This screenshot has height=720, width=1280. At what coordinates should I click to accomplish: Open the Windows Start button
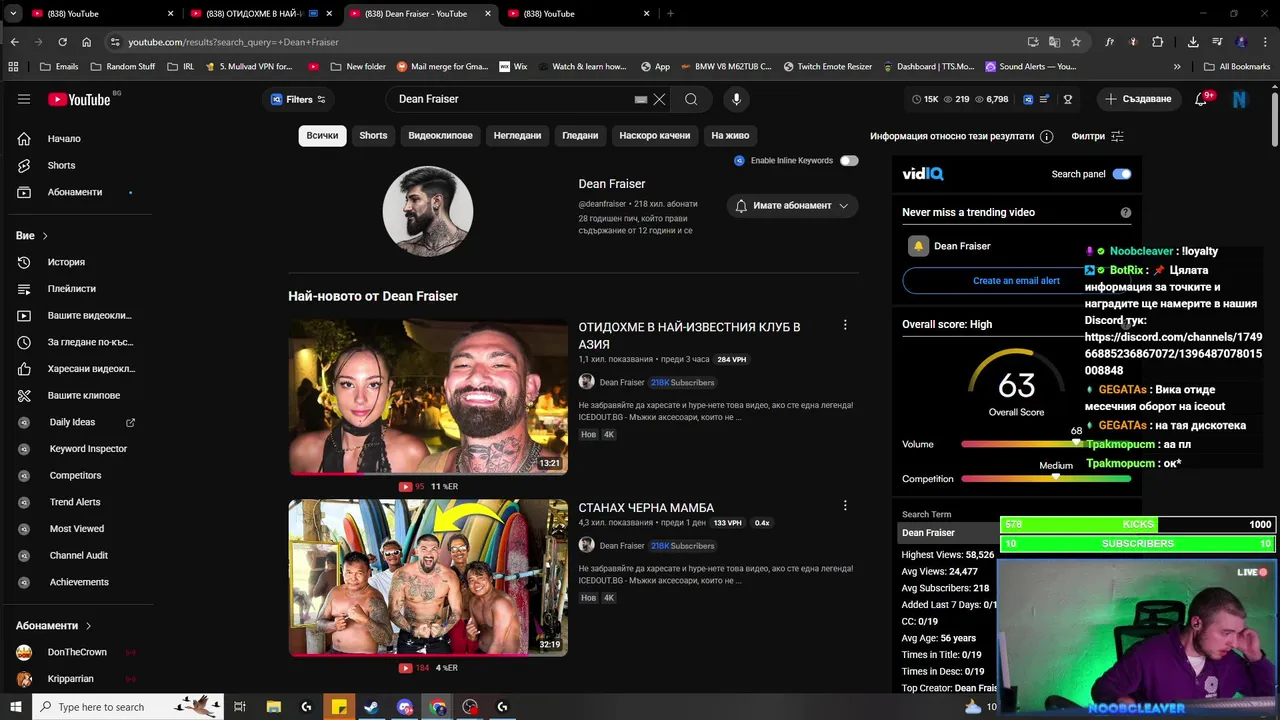[x=15, y=707]
